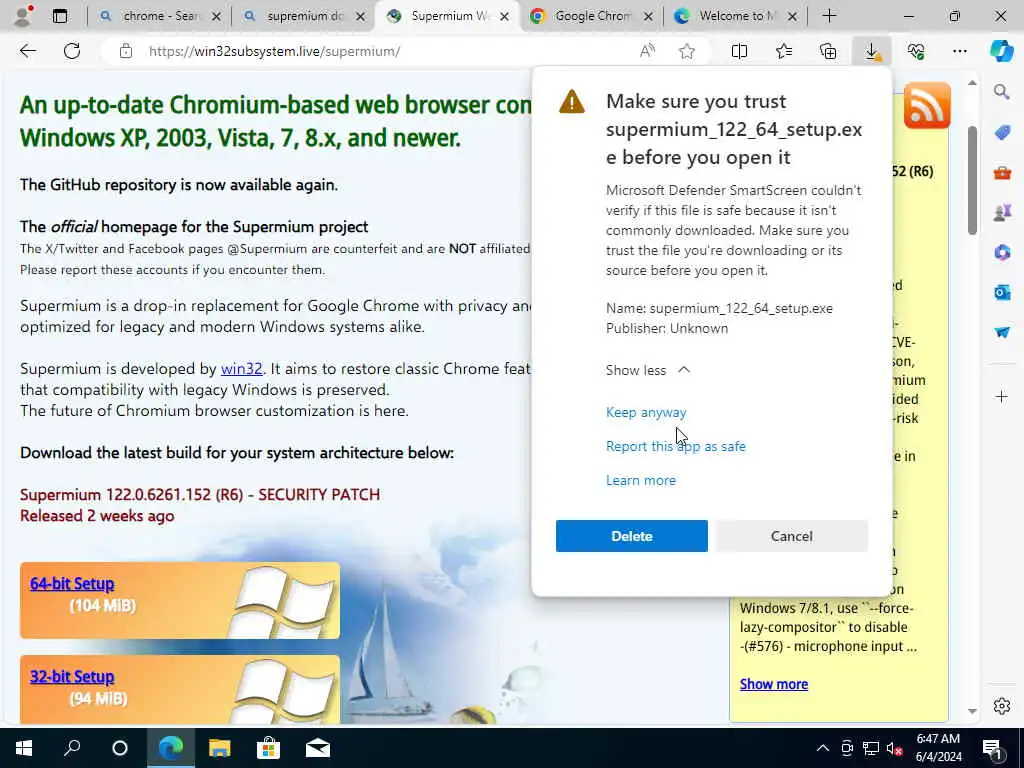This screenshot has width=1024, height=768.
Task: Open the sidebar Drop send icon
Action: pyautogui.click(x=1002, y=332)
